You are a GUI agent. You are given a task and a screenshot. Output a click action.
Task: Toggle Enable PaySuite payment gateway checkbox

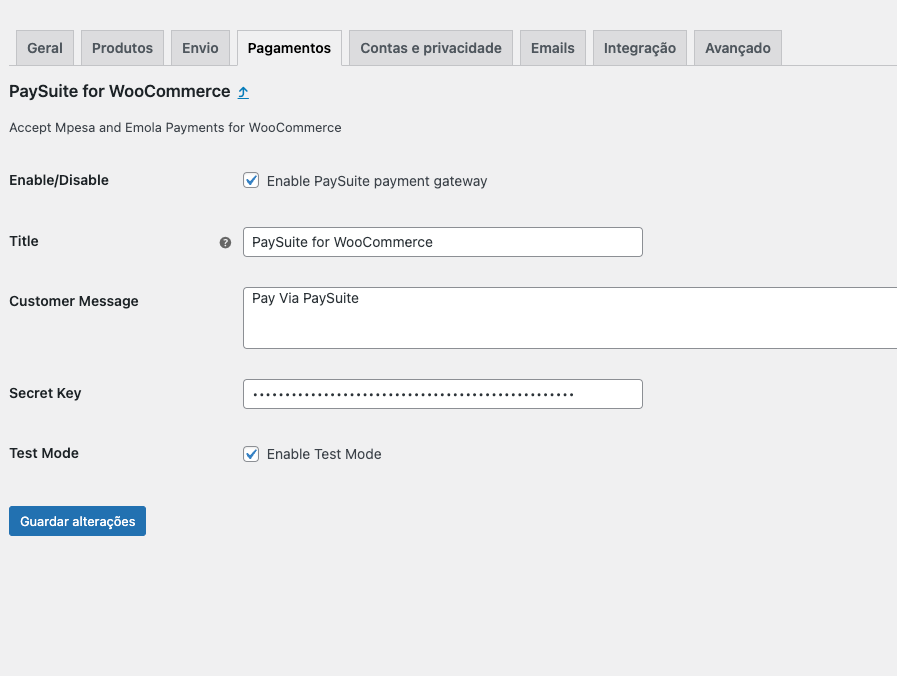[x=251, y=181]
